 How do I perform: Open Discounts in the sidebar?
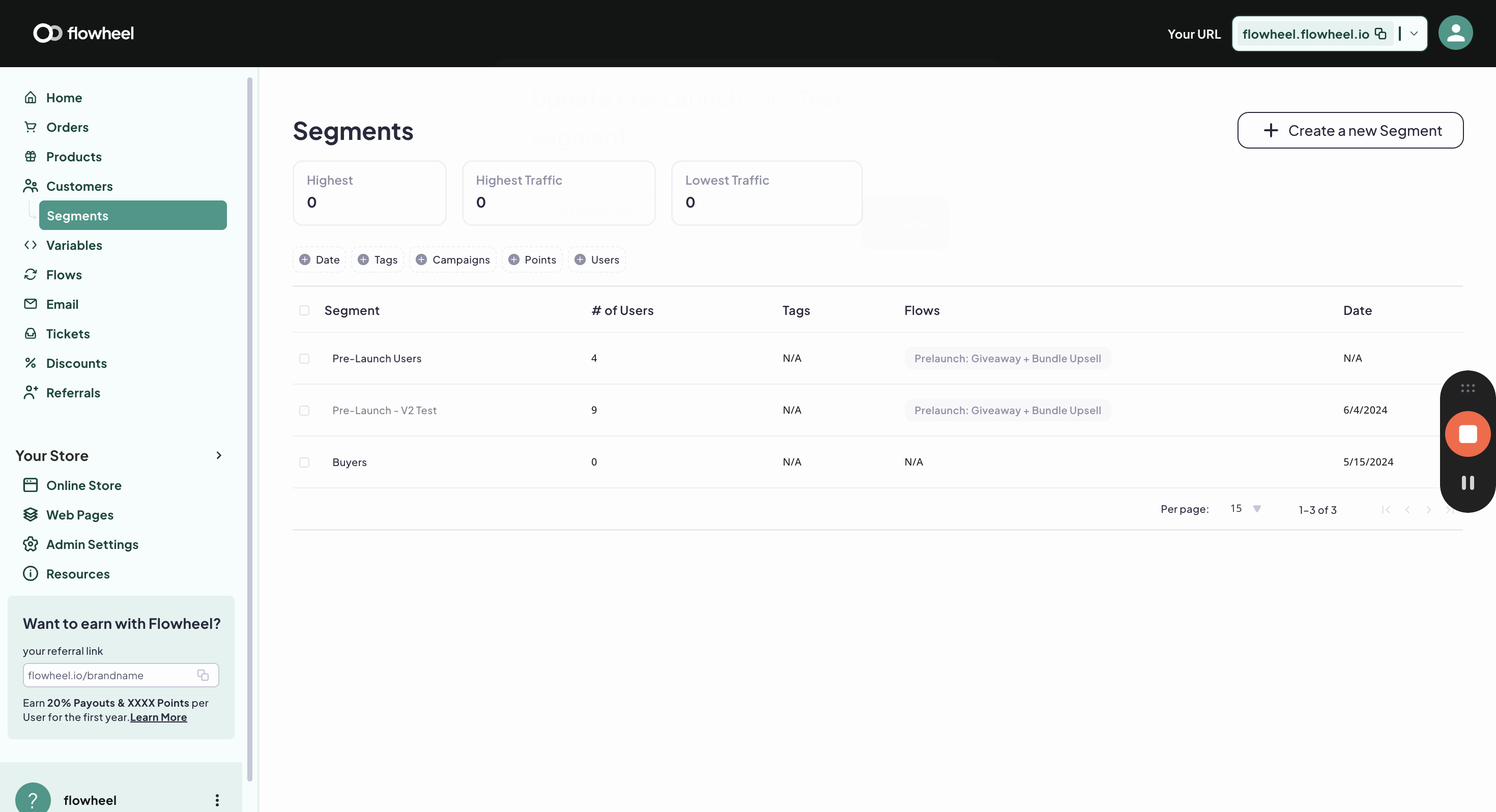coord(76,364)
